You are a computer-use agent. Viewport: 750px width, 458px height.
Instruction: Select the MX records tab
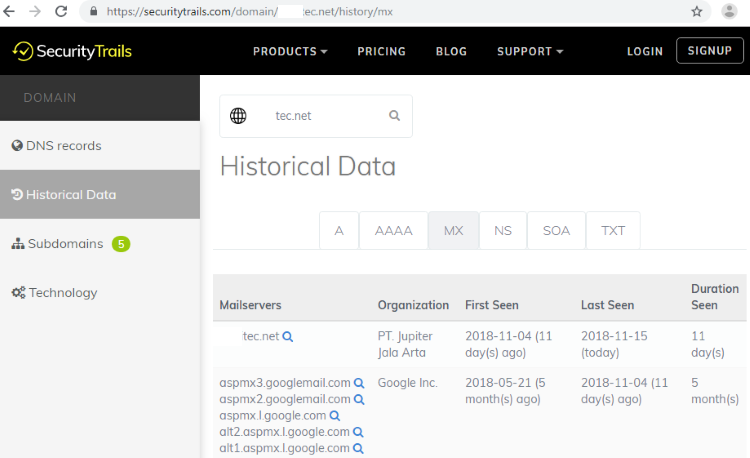tap(453, 230)
